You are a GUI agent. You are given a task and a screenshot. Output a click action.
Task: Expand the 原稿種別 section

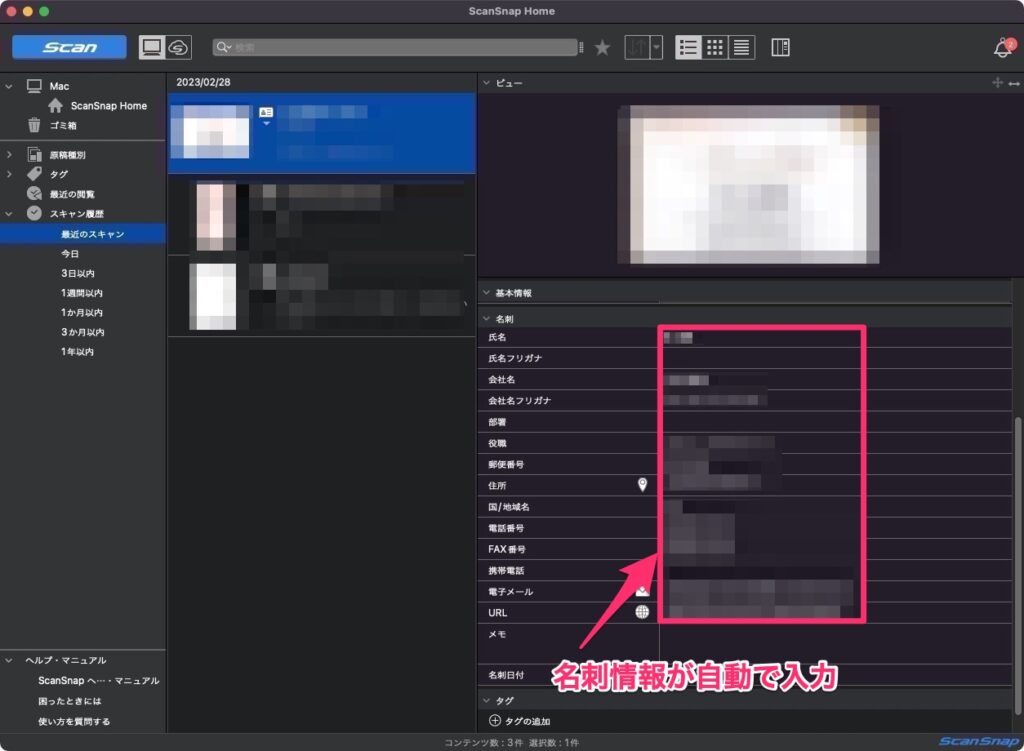click(8, 155)
